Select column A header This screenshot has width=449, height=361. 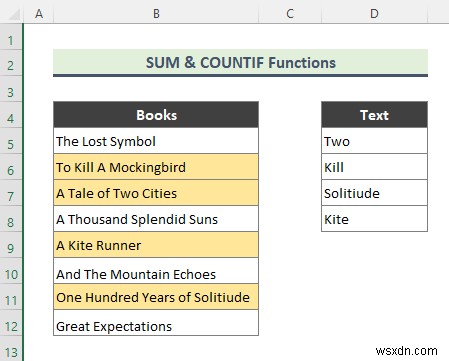click(39, 14)
